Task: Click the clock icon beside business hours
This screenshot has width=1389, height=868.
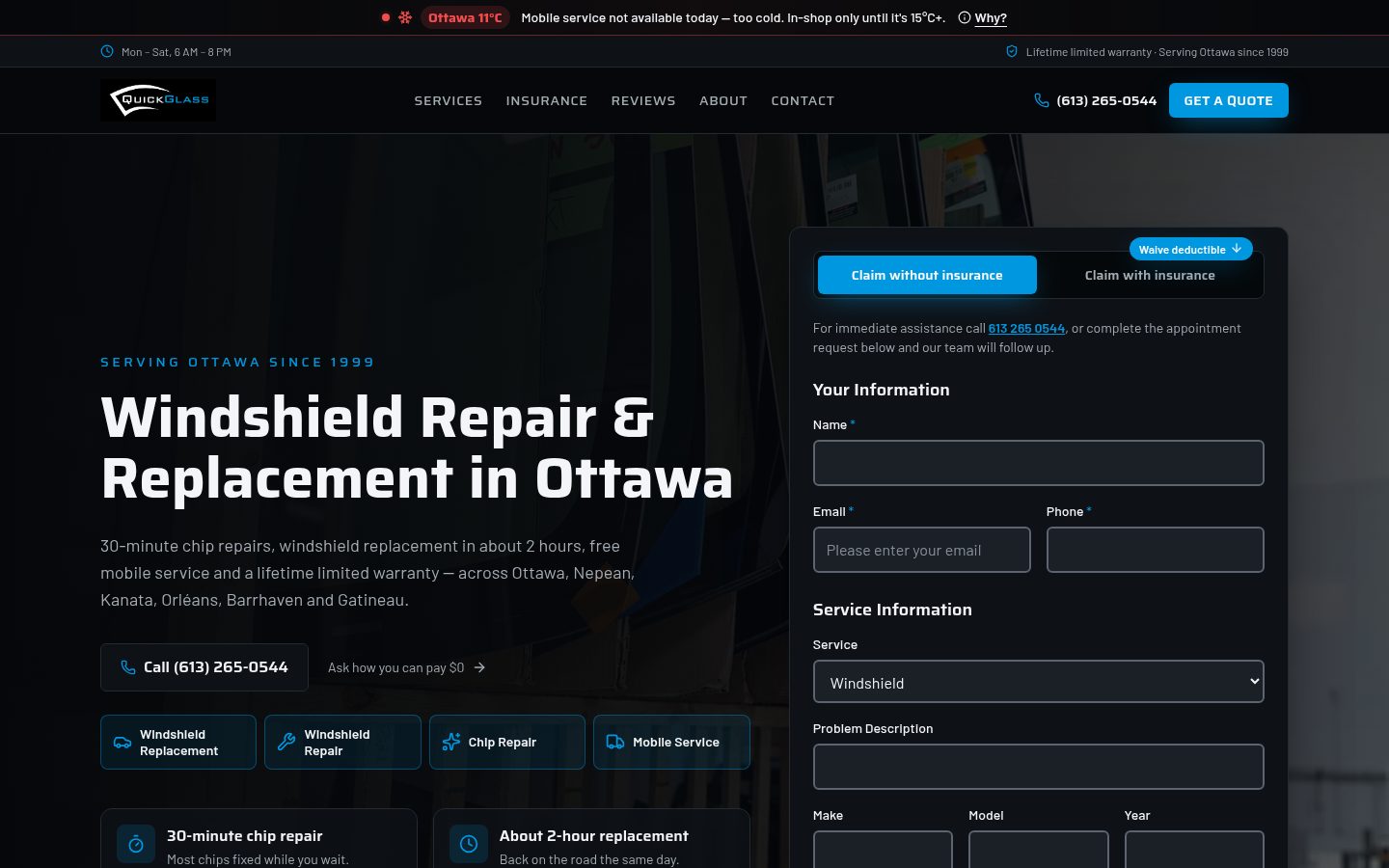Action: 107,51
